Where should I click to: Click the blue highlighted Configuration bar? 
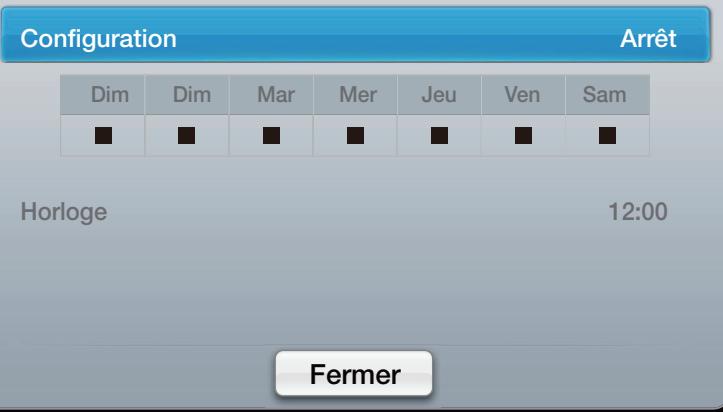(361, 40)
